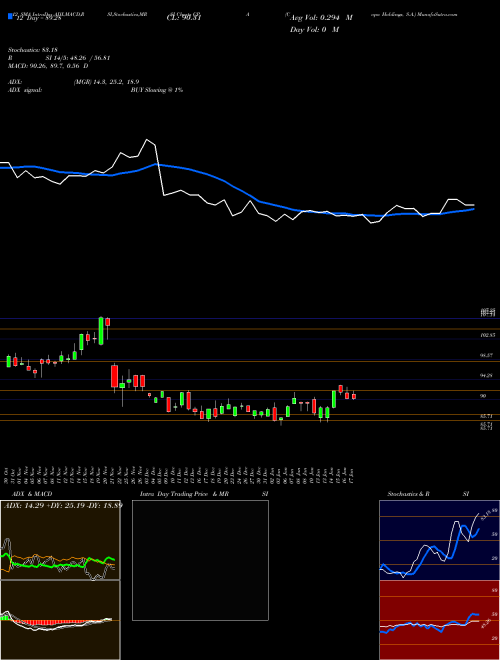The width and height of the screenshot is (500, 660).
Task: Click the RSI 14/3 '48.26 / 56.81' value
Action: click(89, 58)
